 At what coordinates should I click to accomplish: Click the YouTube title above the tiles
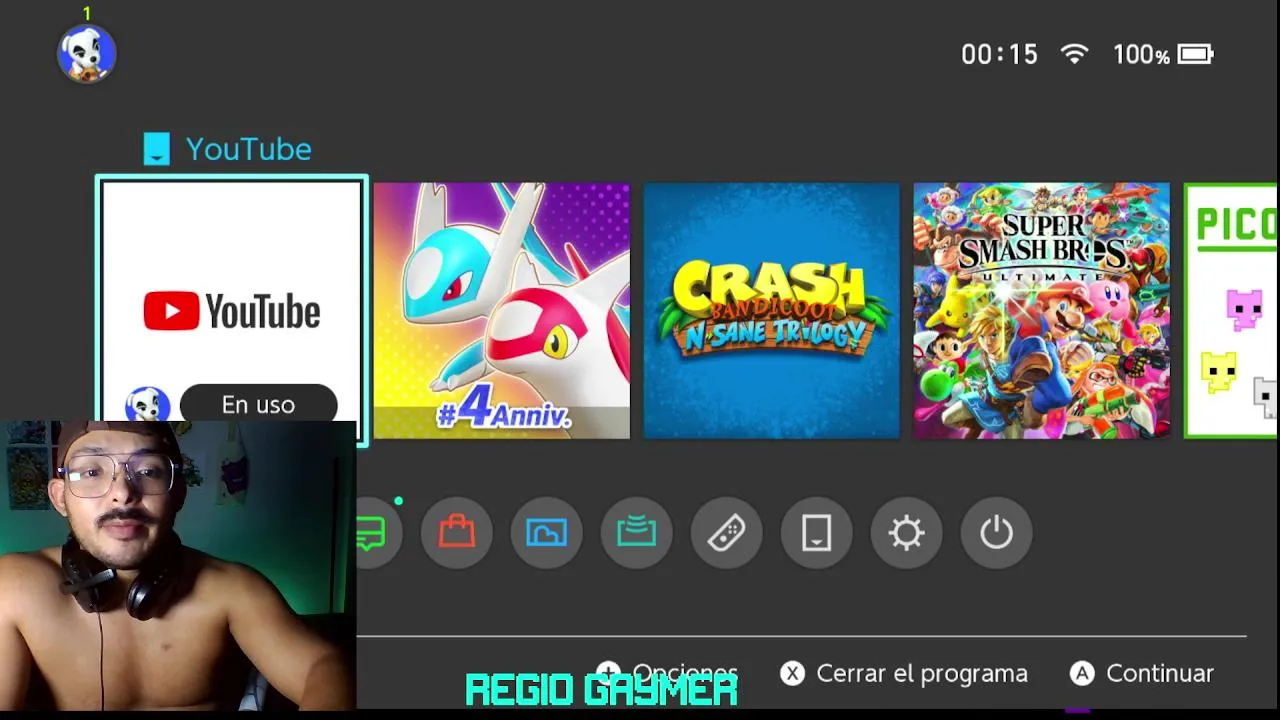[x=249, y=149]
